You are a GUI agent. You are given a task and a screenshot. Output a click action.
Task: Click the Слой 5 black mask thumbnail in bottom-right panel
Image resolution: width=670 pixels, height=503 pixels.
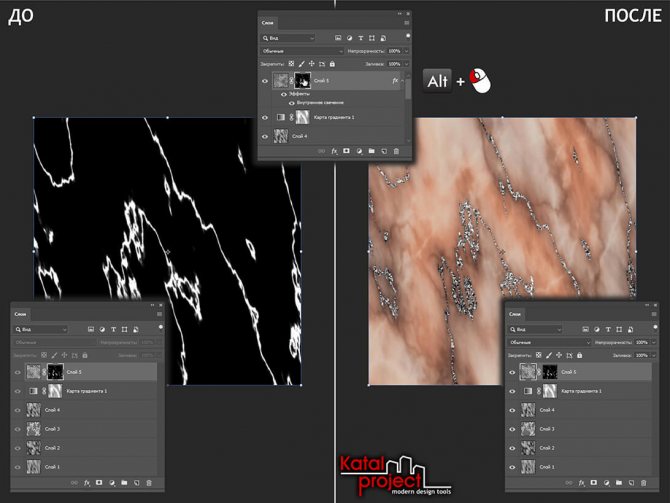tap(548, 371)
